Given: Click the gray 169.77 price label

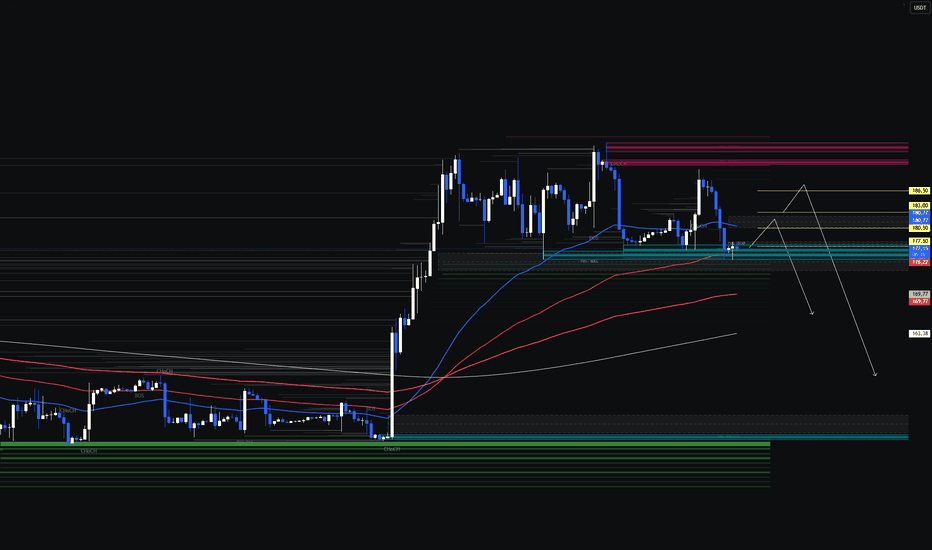Looking at the screenshot, I should click(x=920, y=294).
